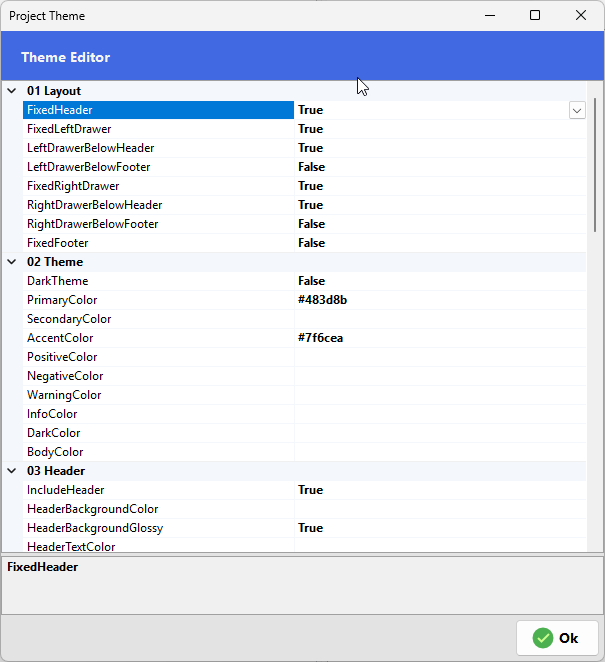Select the PositiveColor property
The height and width of the screenshot is (662, 605).
[x=158, y=357]
